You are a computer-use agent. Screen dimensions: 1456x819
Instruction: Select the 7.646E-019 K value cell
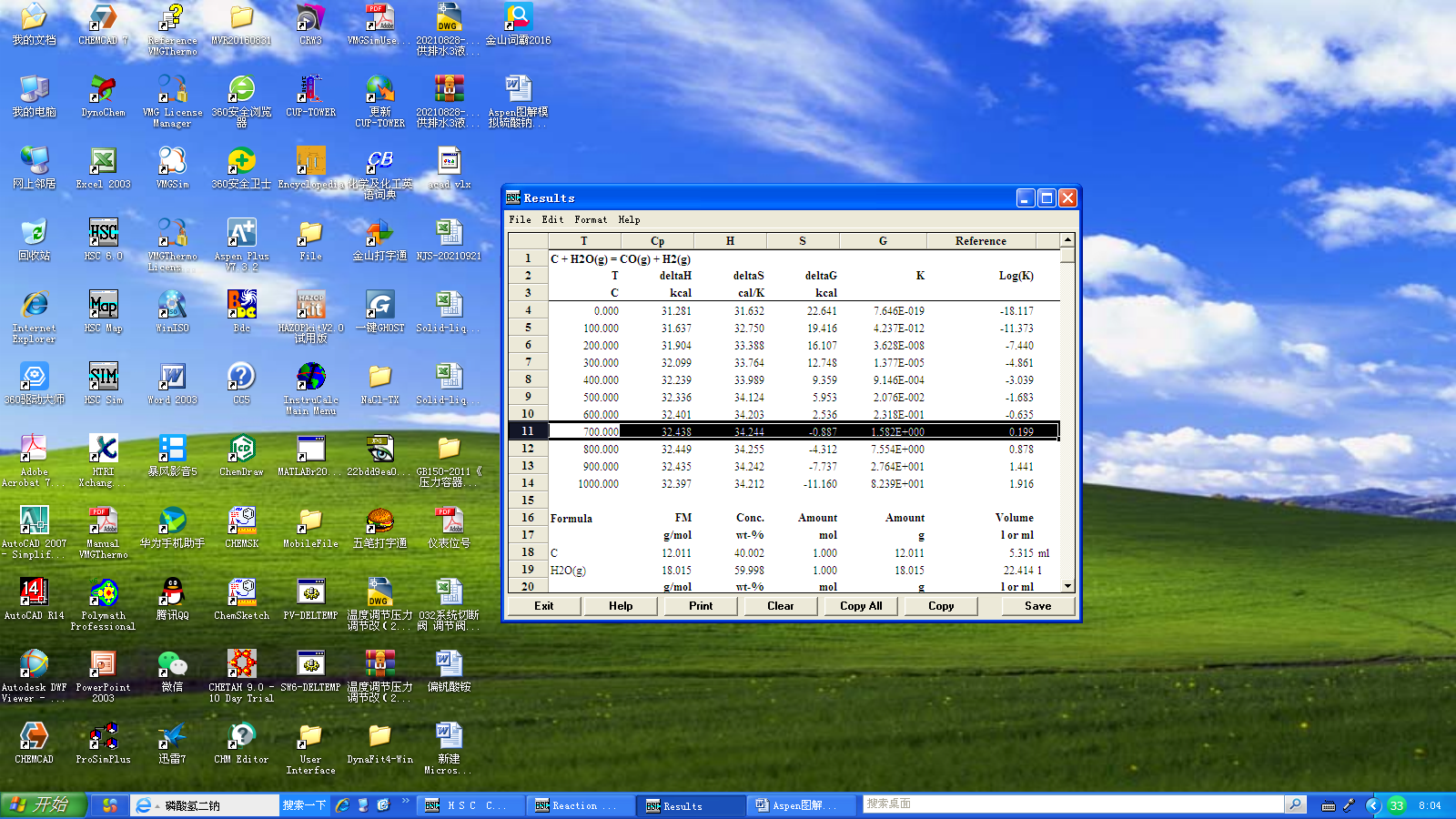(883, 311)
